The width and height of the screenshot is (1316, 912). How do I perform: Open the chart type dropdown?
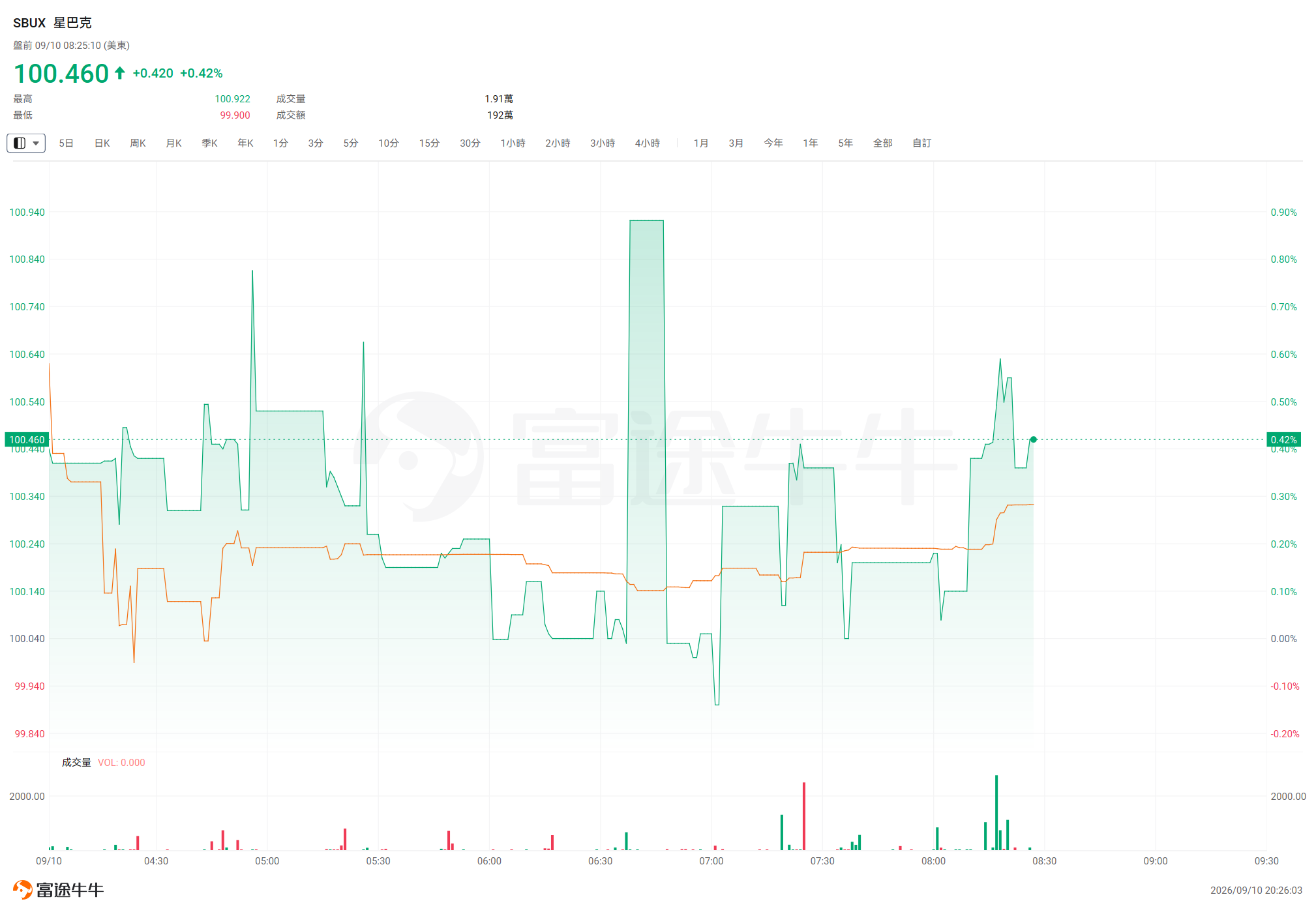tap(26, 143)
